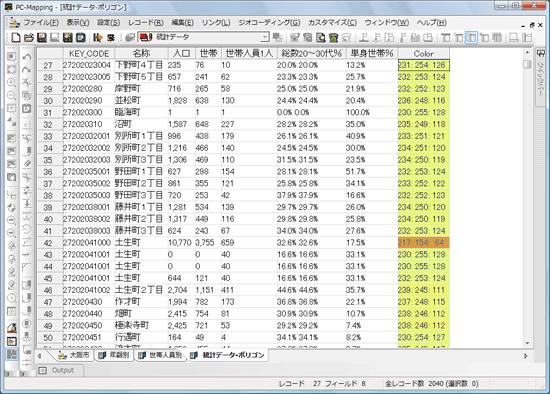The image size is (550, 394).
Task: Click the 人口 column header
Action: click(x=181, y=53)
